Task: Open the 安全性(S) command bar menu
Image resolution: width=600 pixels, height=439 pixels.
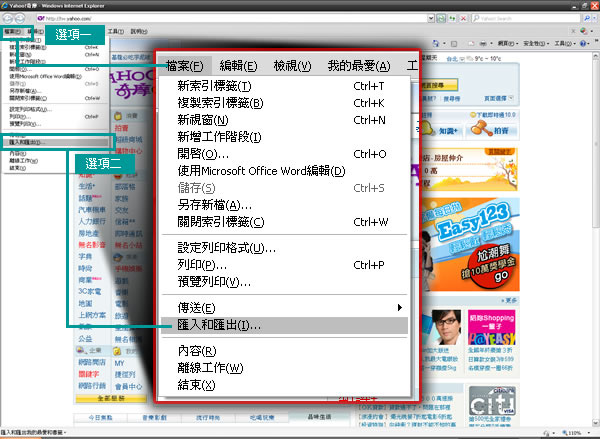Action: point(536,44)
